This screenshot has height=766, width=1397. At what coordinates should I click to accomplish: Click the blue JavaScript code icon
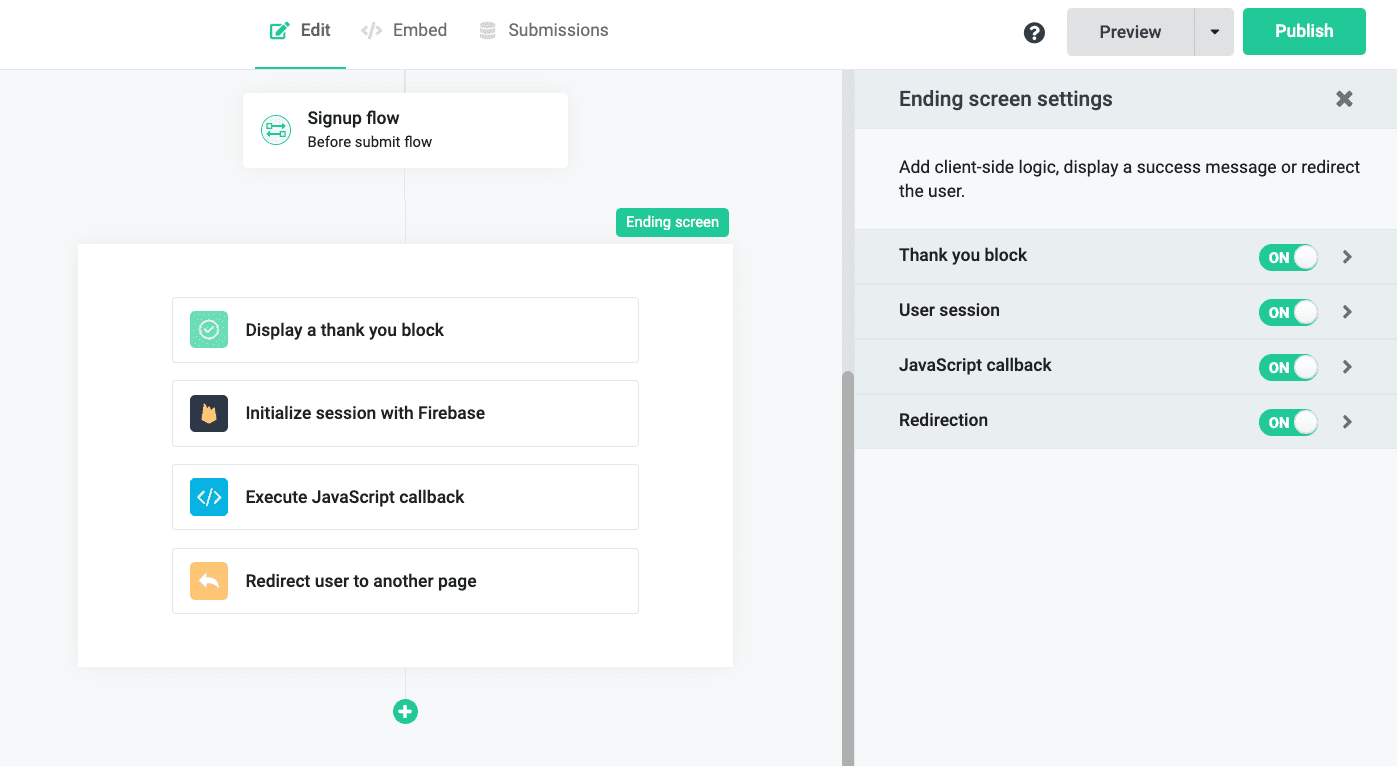[x=209, y=497]
